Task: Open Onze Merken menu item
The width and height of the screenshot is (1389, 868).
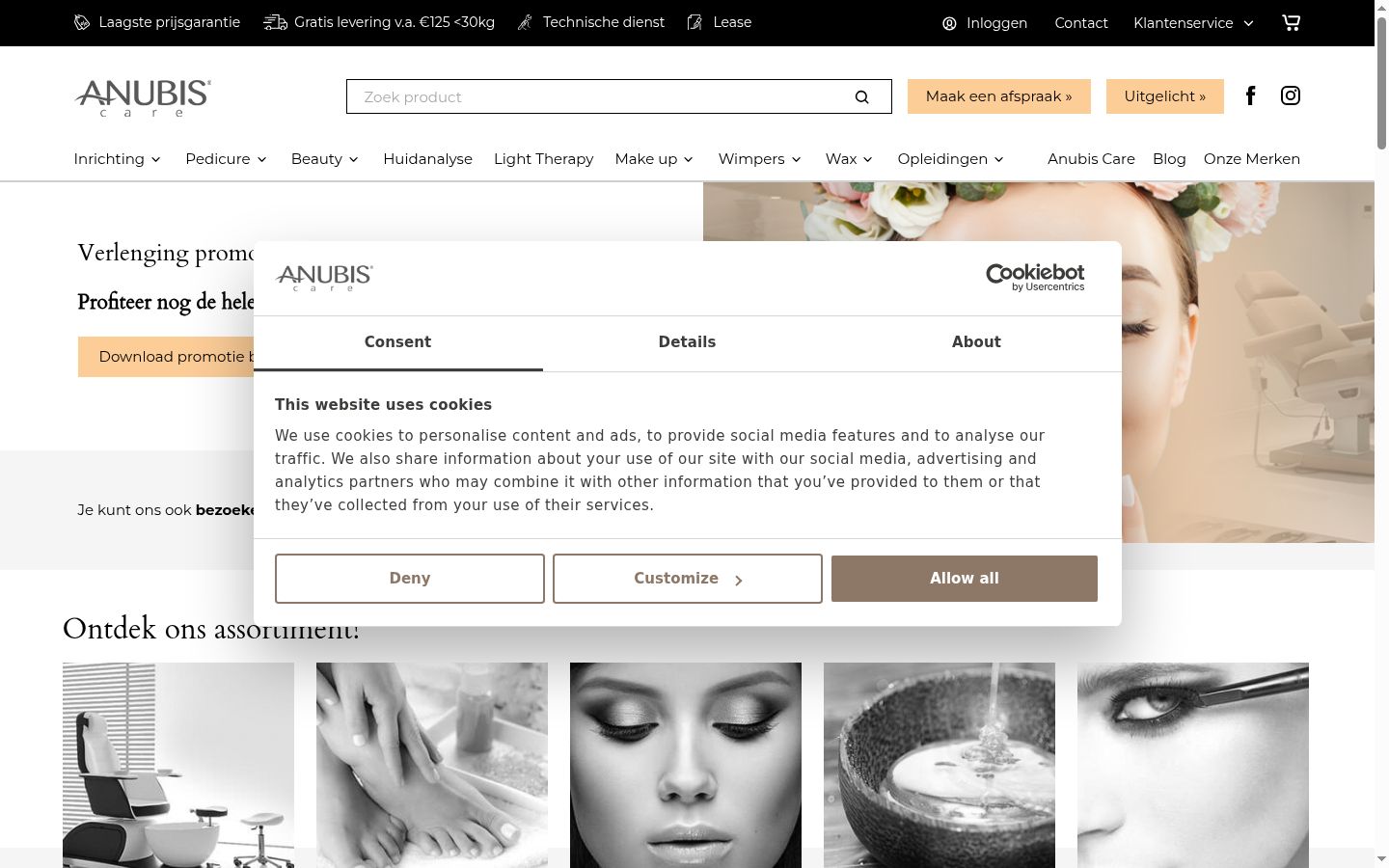Action: (1252, 159)
